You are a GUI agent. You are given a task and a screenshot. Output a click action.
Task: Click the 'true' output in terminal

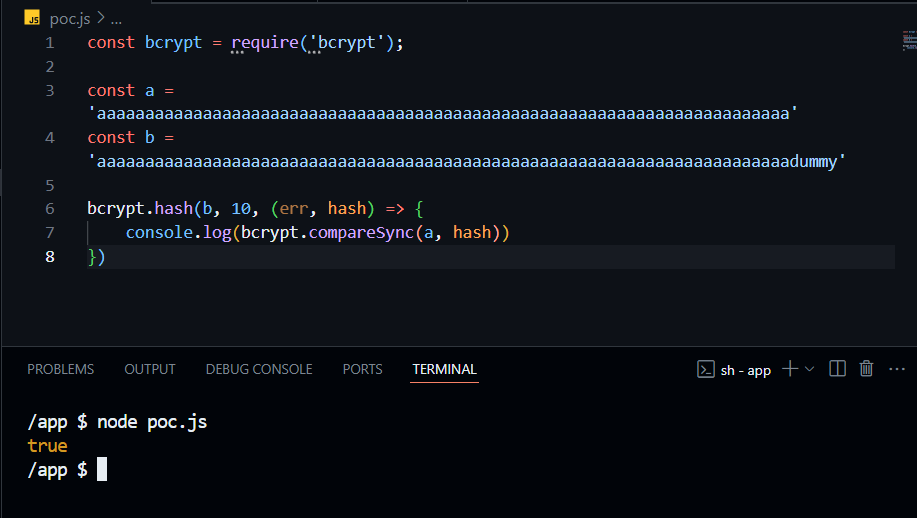47,446
